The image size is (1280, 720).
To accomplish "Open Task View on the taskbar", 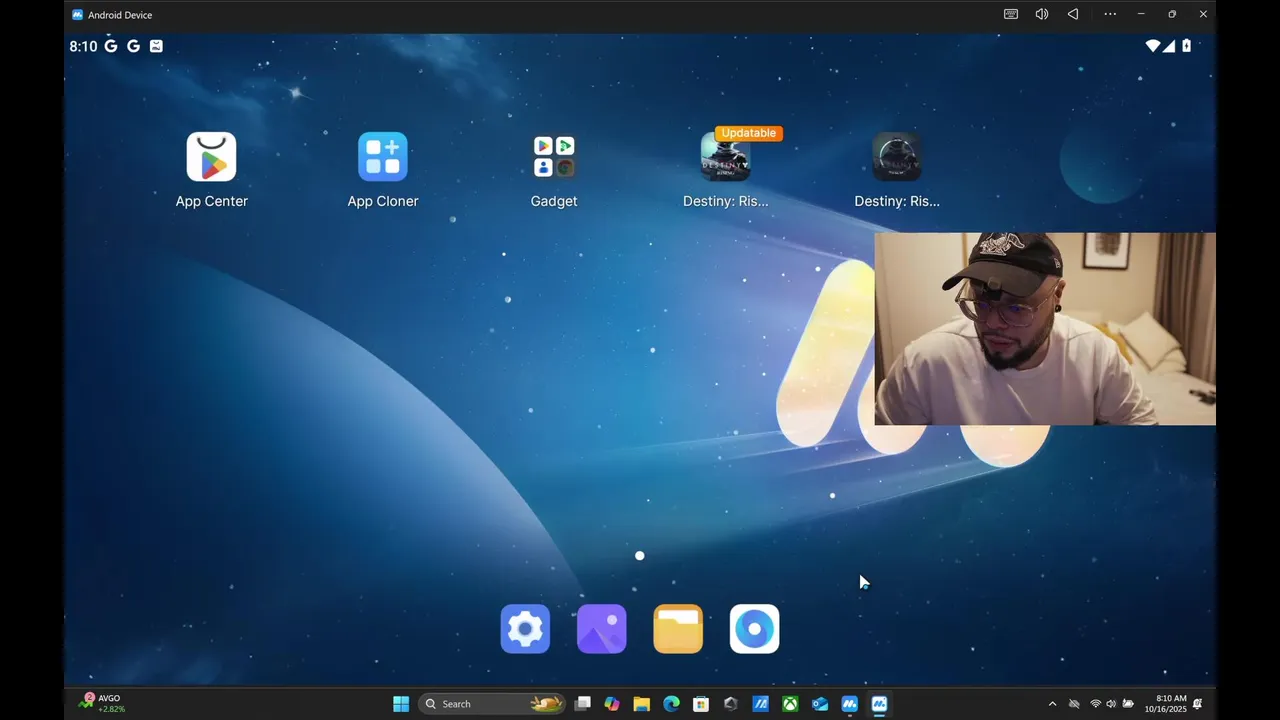I will [583, 704].
